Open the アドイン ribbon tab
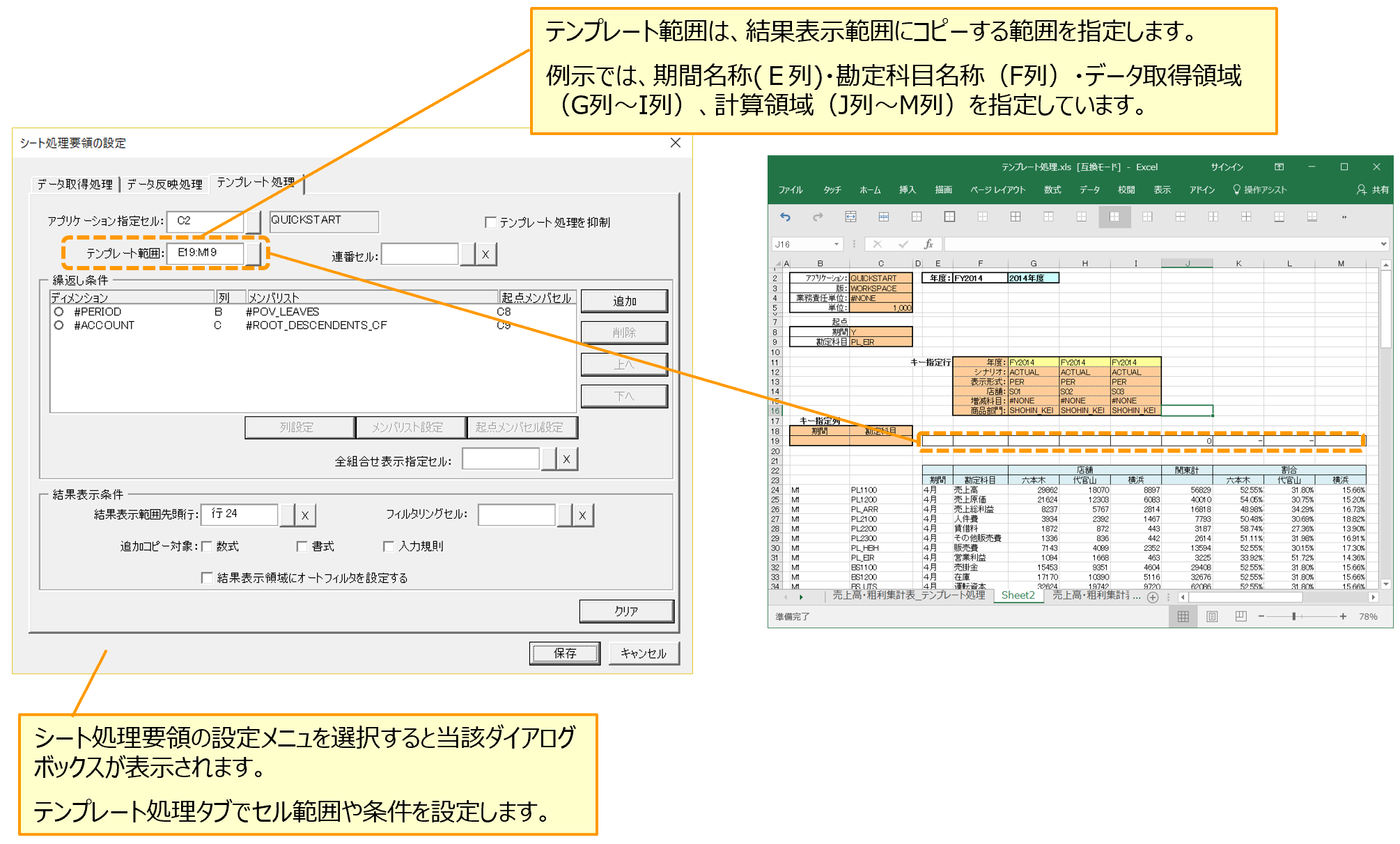 point(1201,190)
